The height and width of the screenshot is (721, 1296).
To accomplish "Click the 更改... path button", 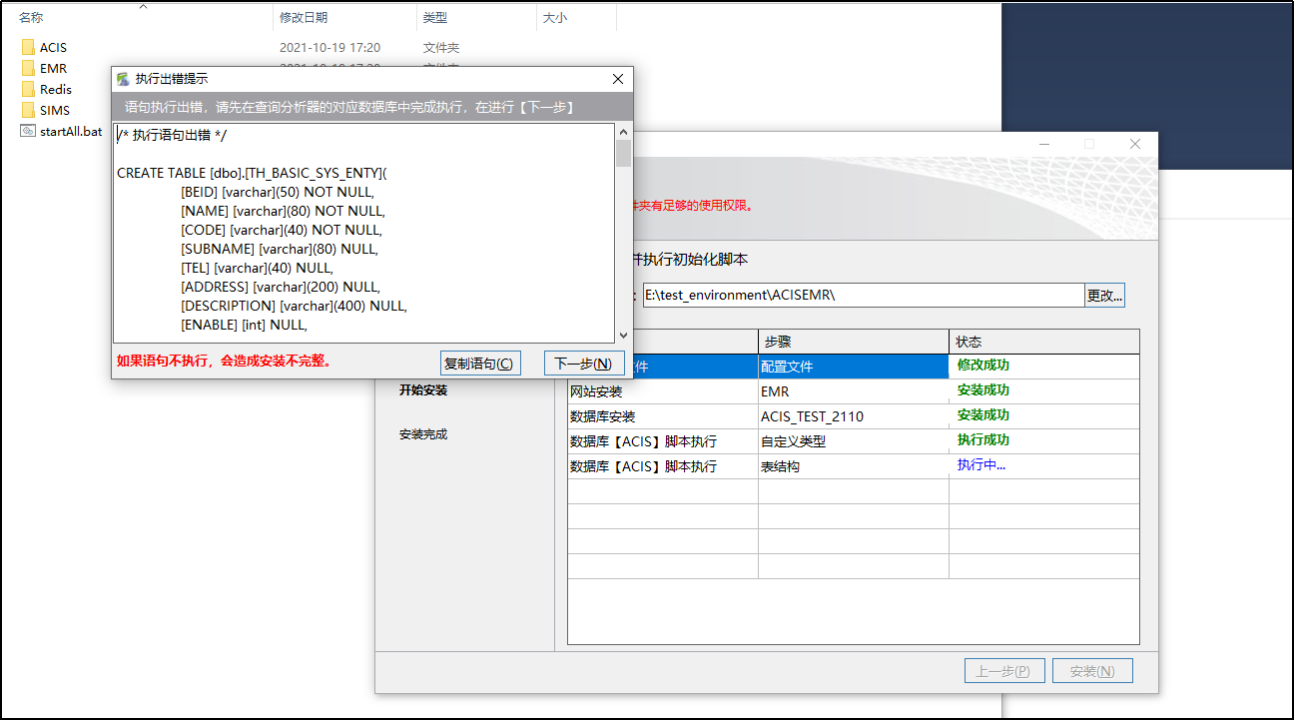I will point(1105,295).
